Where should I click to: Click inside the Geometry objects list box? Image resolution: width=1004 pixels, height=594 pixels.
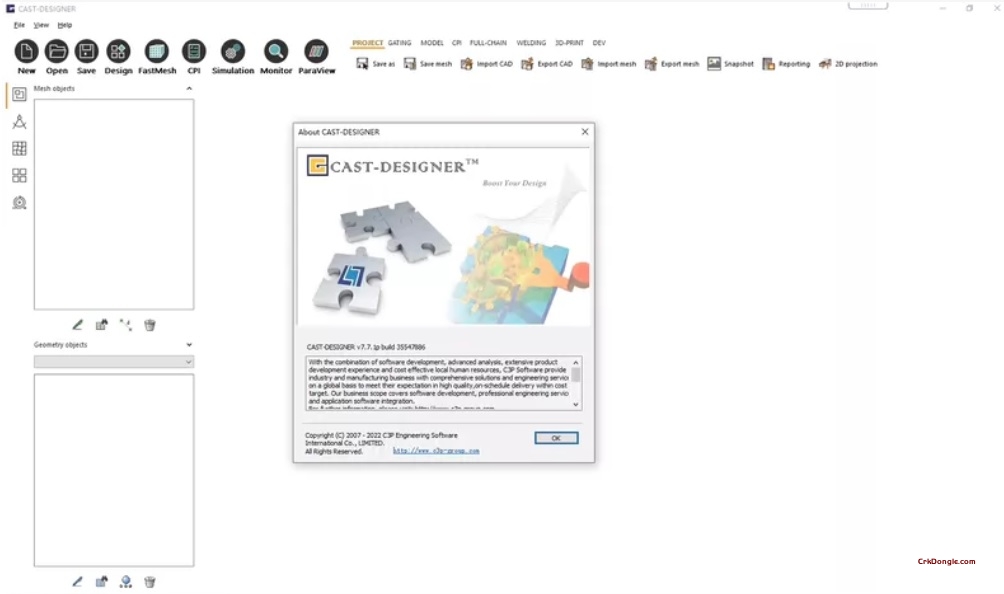pos(114,470)
